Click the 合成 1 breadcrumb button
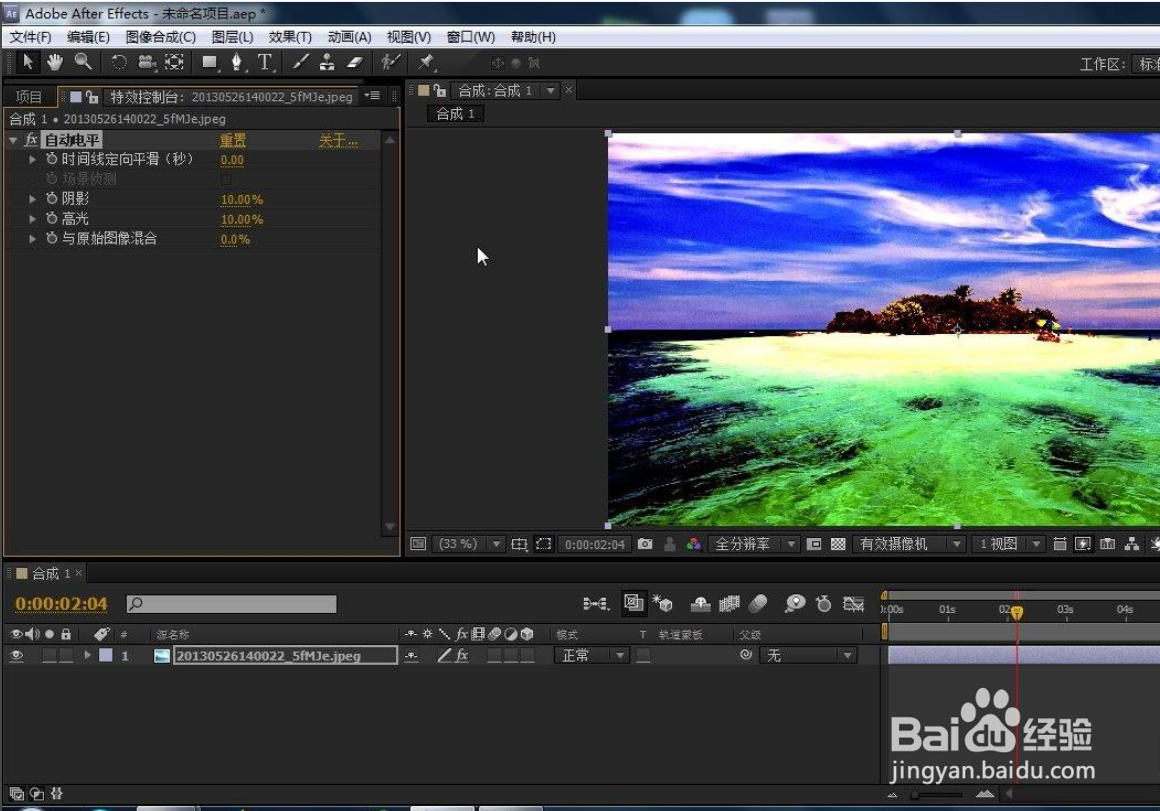The height and width of the screenshot is (811, 1160). coord(456,114)
